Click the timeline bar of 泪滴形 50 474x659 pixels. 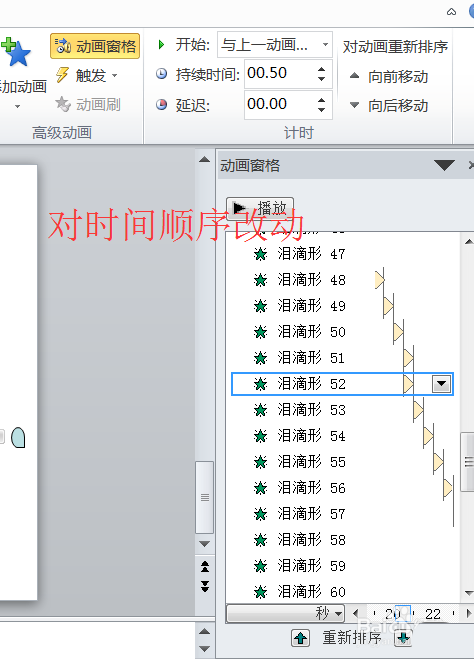[398, 332]
